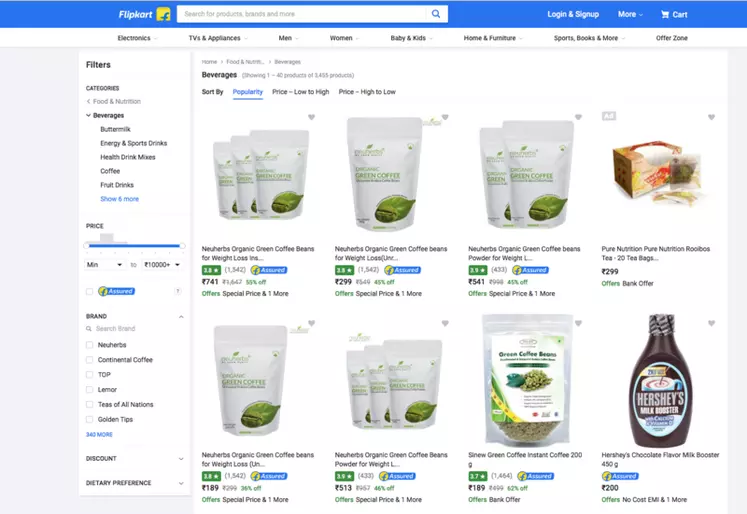Collapse the Brand filter section
Screen dimensions: 747x514
pos(181,317)
